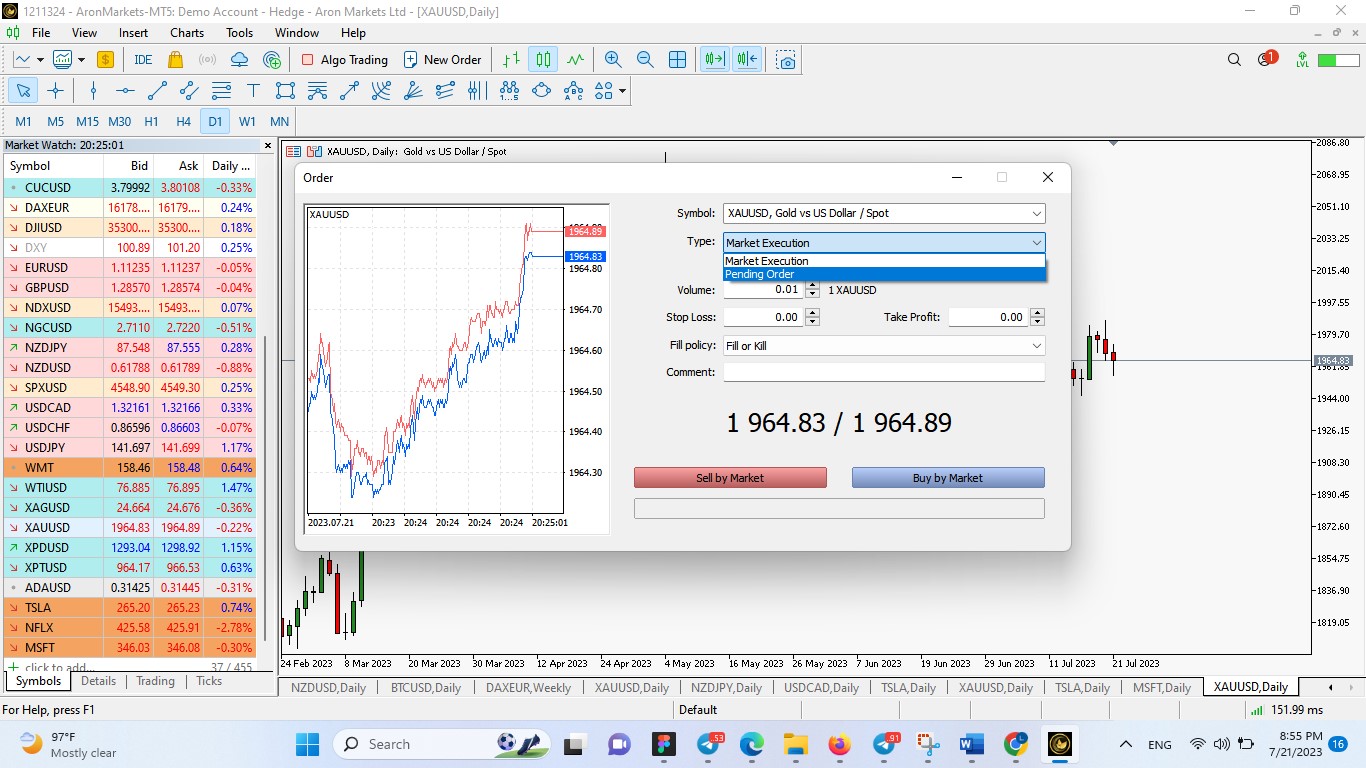Click the Comment field in the Order dialog
The height and width of the screenshot is (768, 1366).
pos(884,372)
